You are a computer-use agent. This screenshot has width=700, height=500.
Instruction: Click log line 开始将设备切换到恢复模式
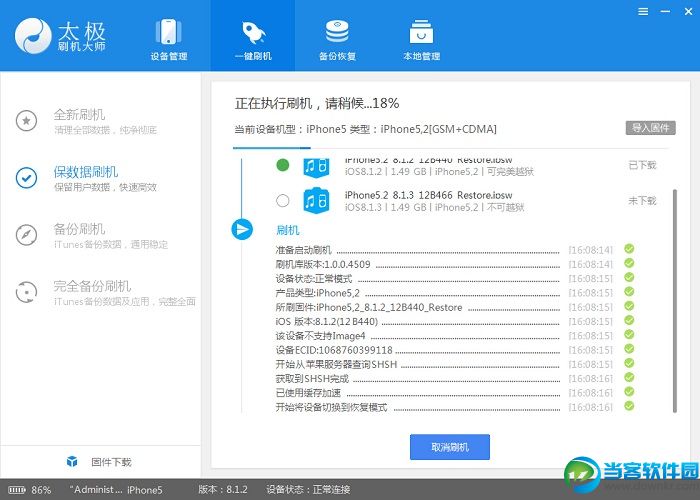pyautogui.click(x=331, y=407)
